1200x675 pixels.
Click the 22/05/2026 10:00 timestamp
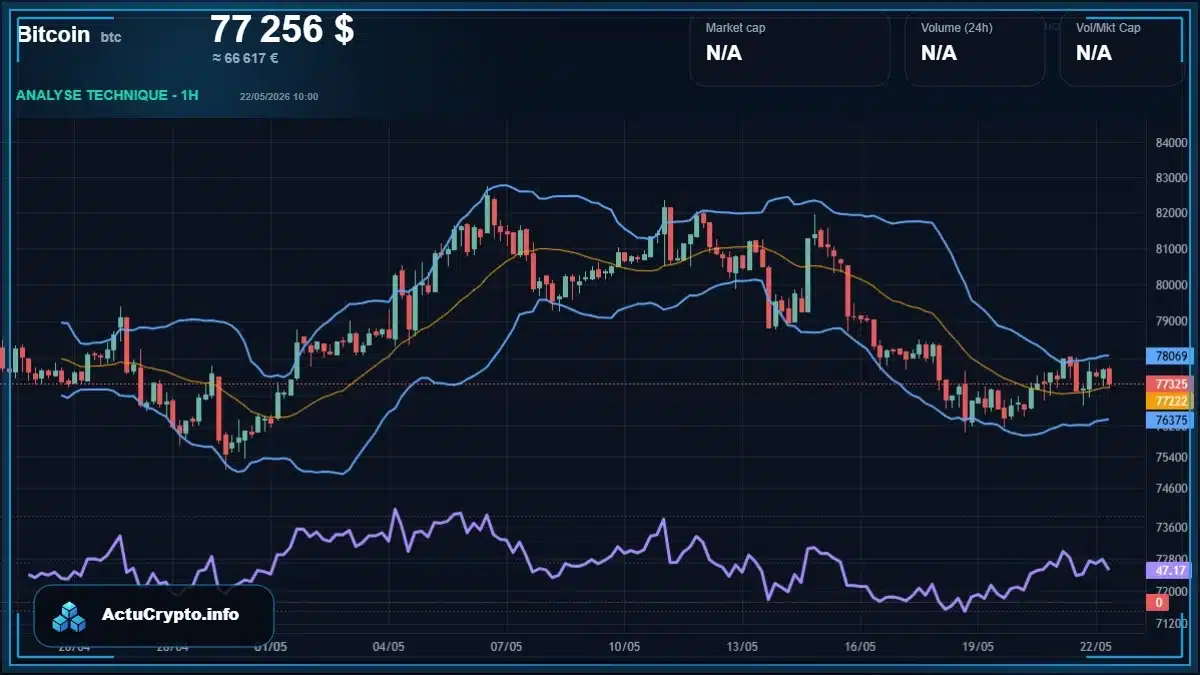279,97
